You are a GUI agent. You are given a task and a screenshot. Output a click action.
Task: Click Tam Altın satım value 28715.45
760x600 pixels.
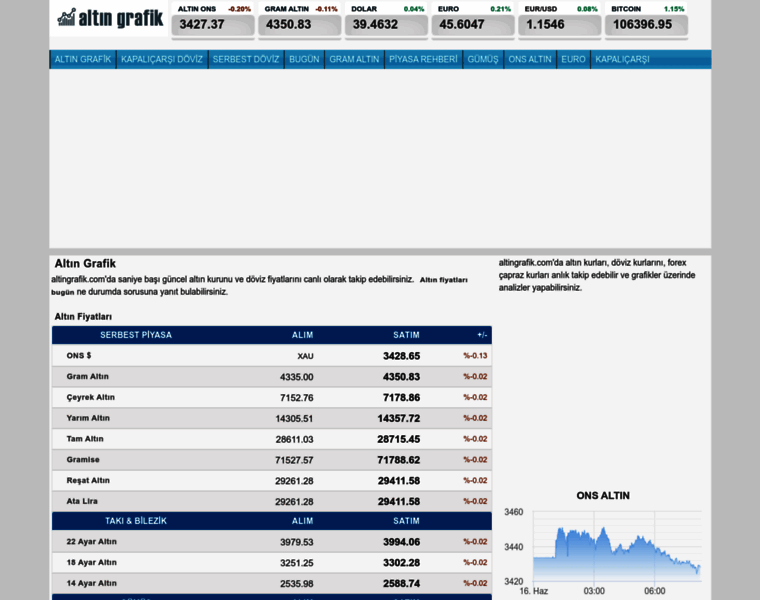tap(398, 440)
